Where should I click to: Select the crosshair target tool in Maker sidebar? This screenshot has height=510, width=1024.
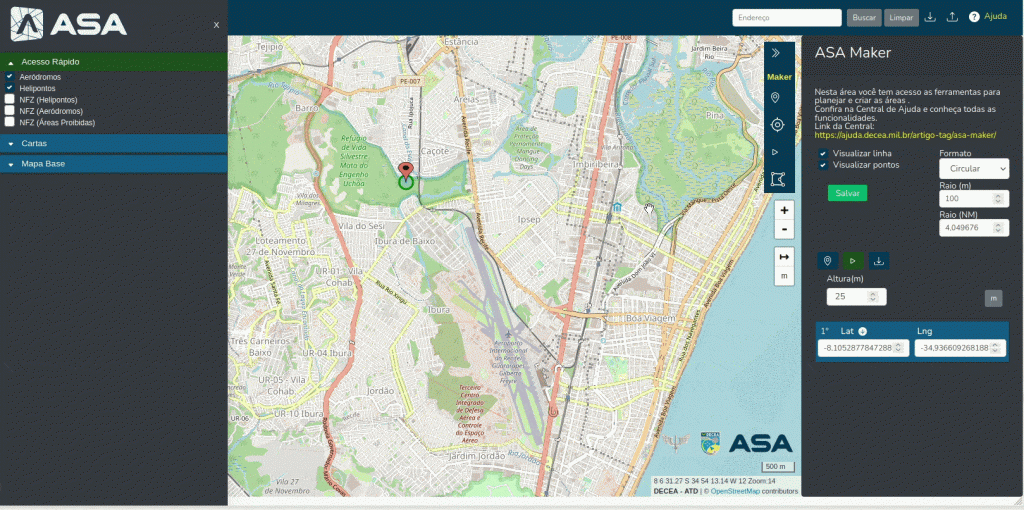776,125
